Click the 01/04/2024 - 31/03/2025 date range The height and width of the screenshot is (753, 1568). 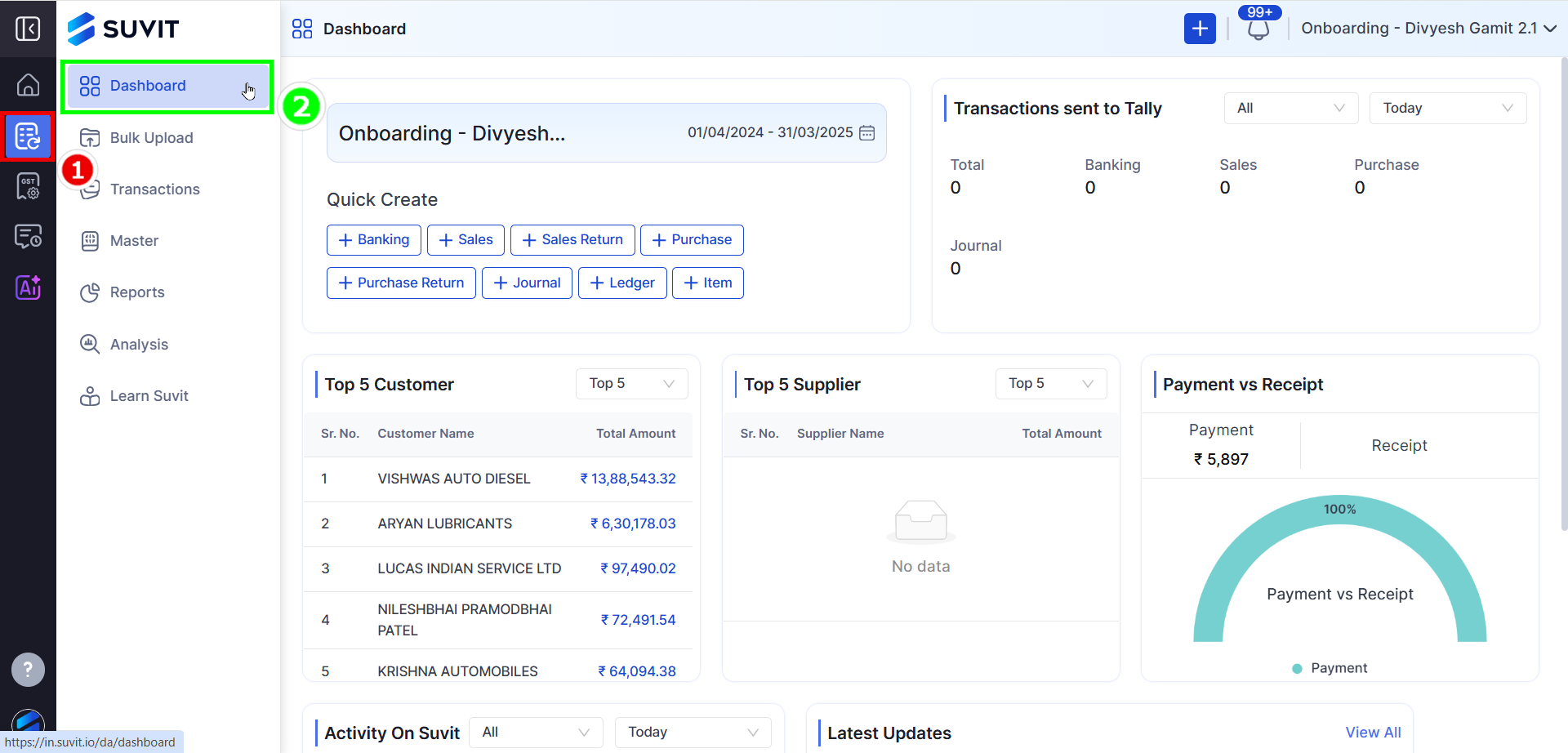pyautogui.click(x=770, y=132)
